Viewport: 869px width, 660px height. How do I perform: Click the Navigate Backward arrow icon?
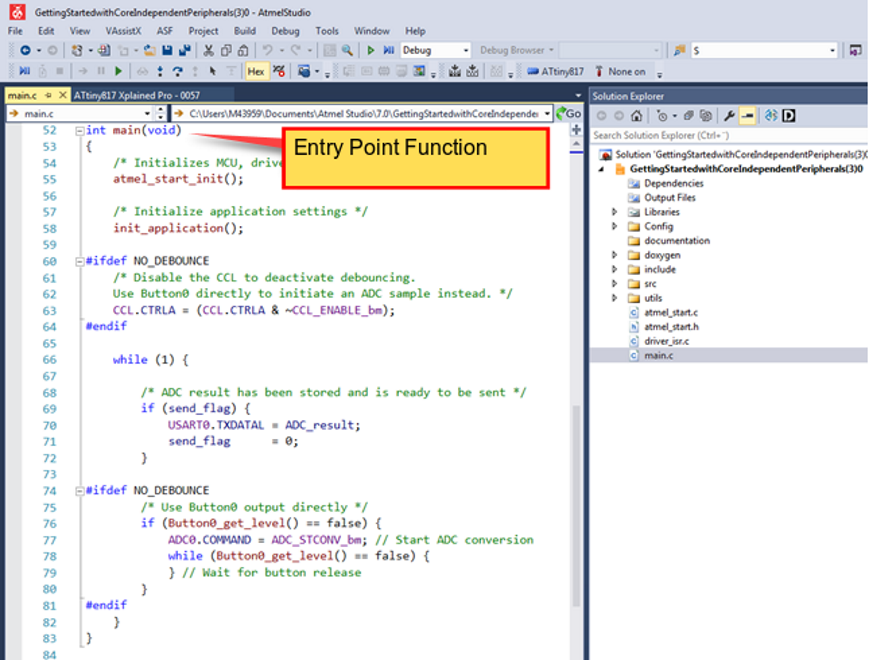tap(25, 50)
